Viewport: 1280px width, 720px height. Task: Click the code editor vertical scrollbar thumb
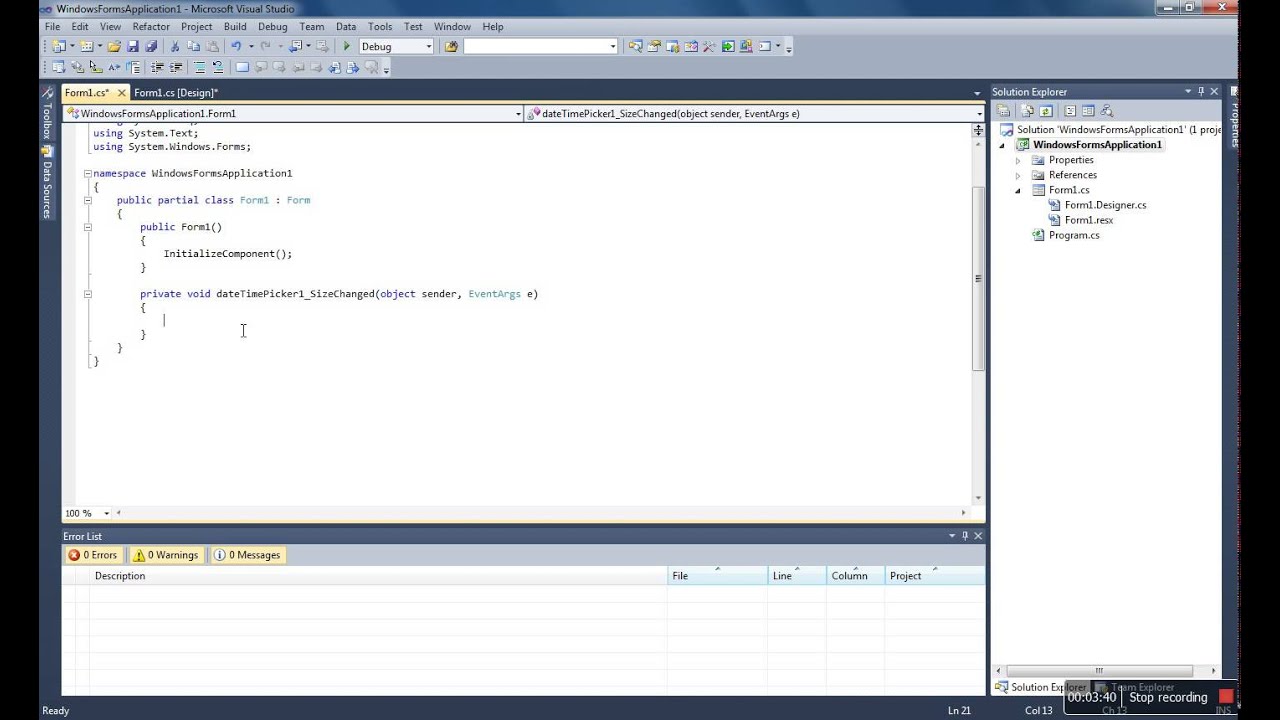(x=979, y=277)
